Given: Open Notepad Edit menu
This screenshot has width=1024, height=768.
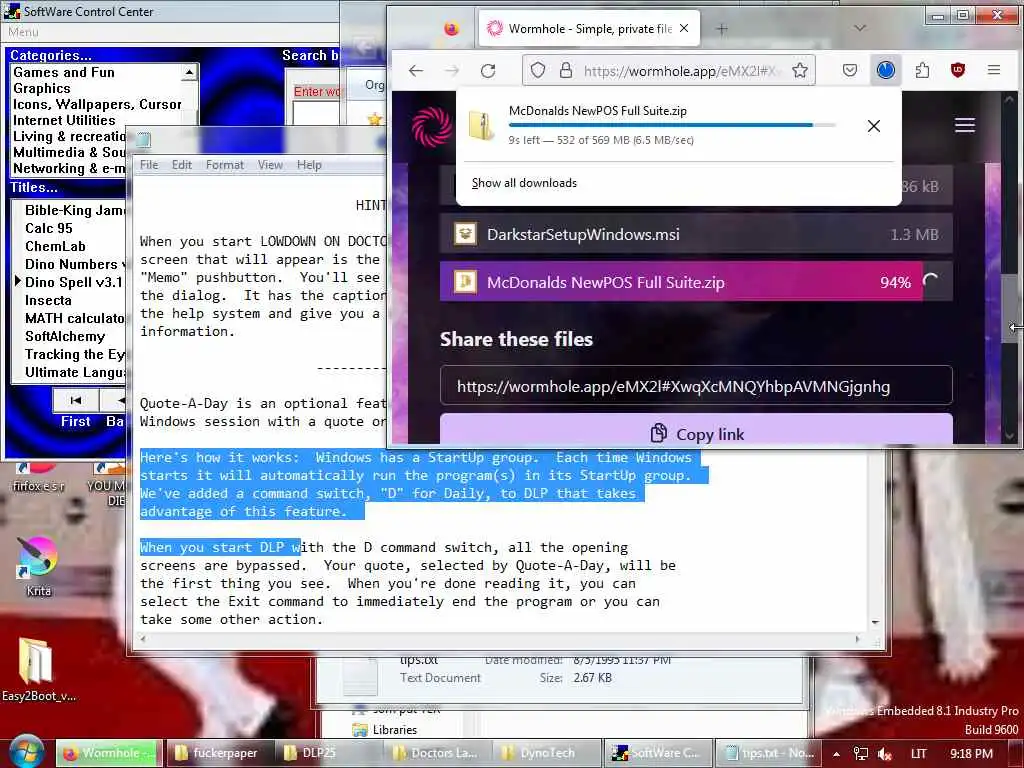Looking at the screenshot, I should [182, 165].
